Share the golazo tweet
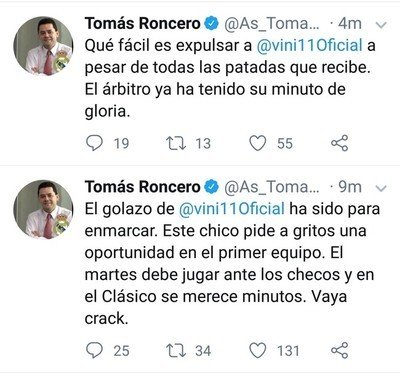The width and height of the screenshot is (400, 373). (340, 350)
